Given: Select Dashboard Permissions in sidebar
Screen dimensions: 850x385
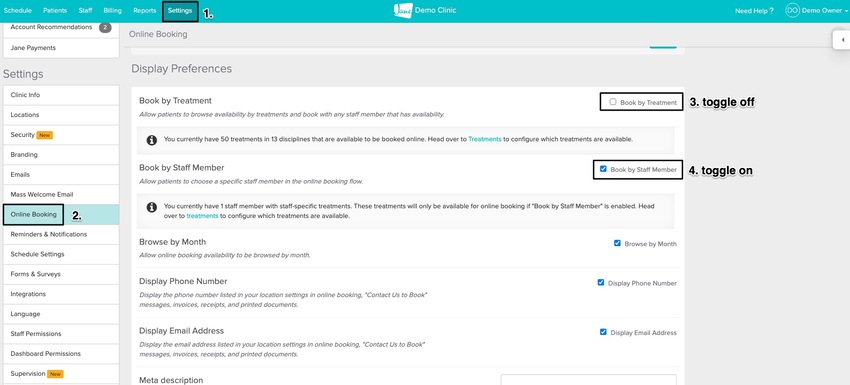Looking at the screenshot, I should (61, 354).
